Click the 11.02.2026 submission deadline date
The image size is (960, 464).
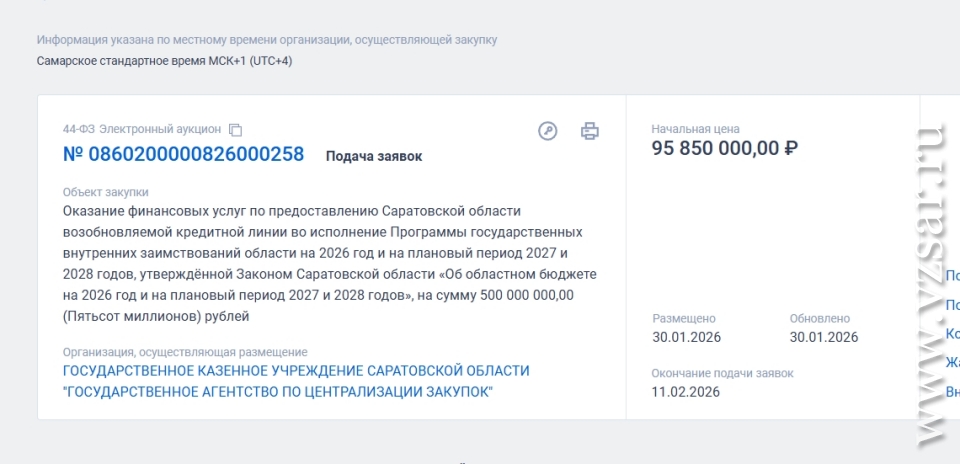coord(685,392)
